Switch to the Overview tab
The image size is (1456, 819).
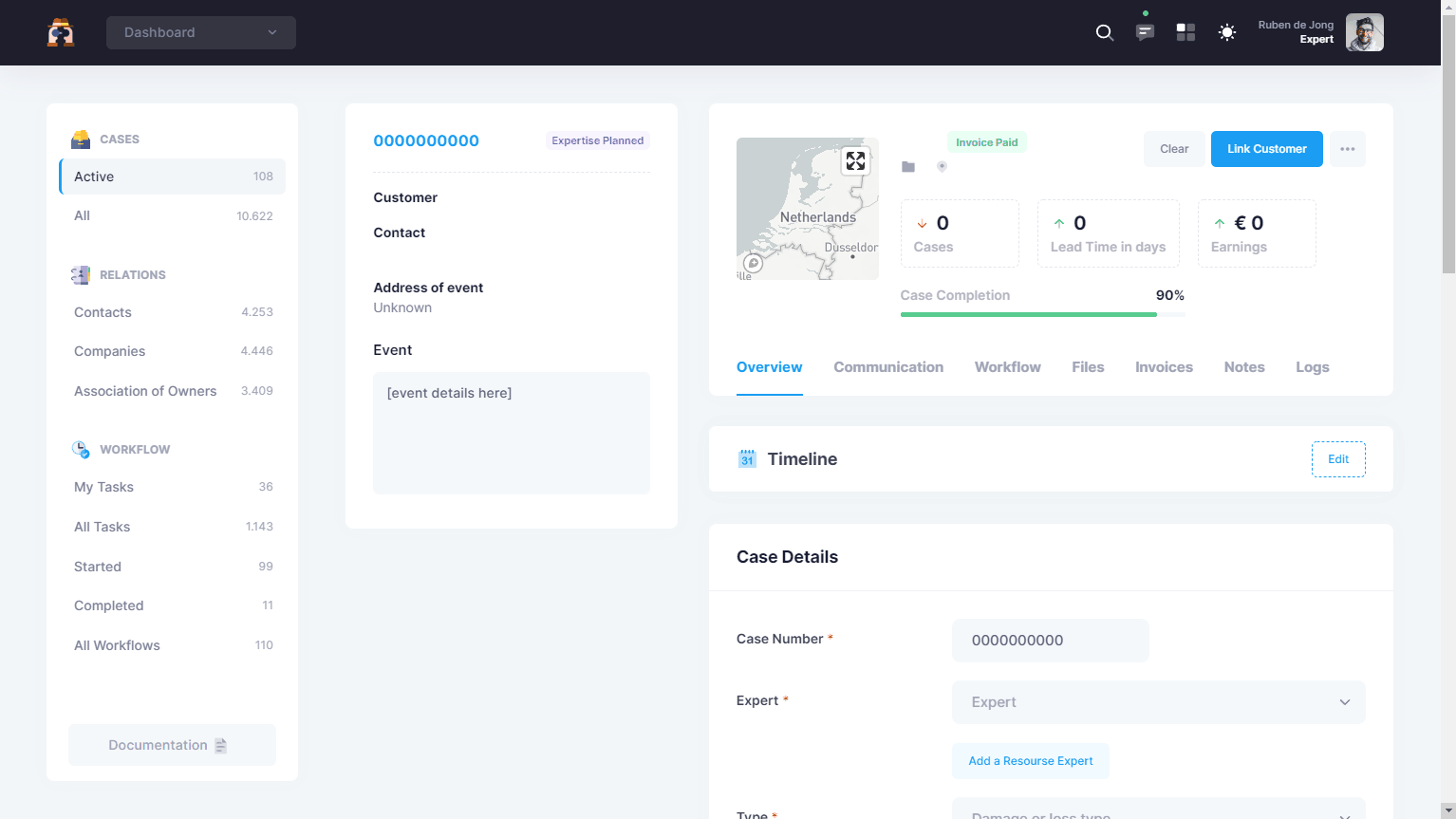coord(769,367)
